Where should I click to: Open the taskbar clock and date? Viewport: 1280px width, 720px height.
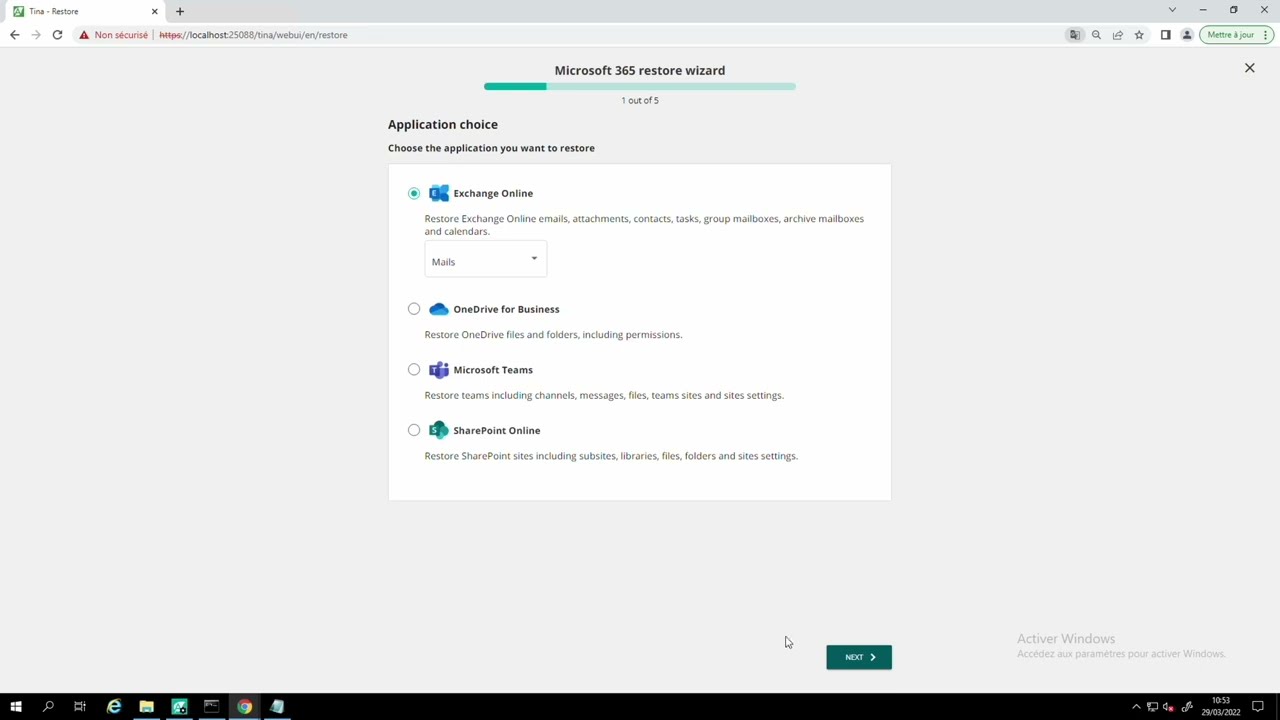coord(1221,707)
